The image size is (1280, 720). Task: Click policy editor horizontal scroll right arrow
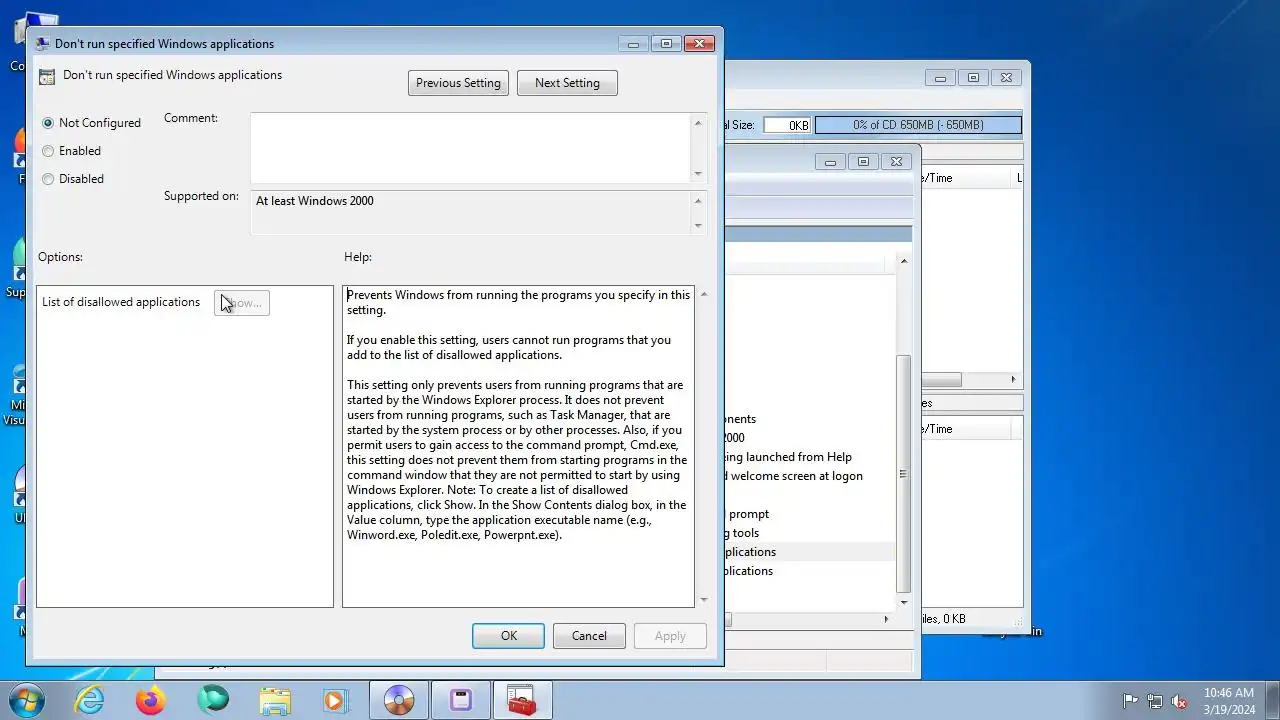tap(886, 620)
